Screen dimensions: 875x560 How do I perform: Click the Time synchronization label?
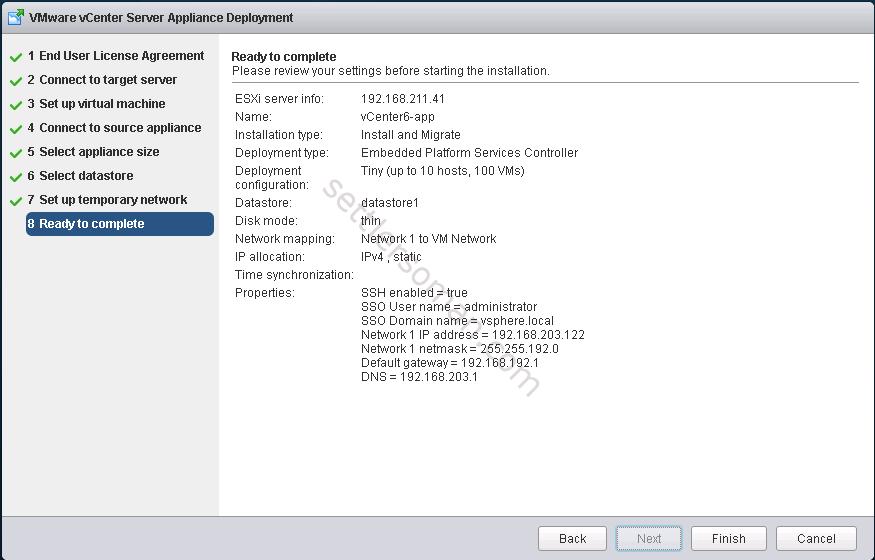294,274
